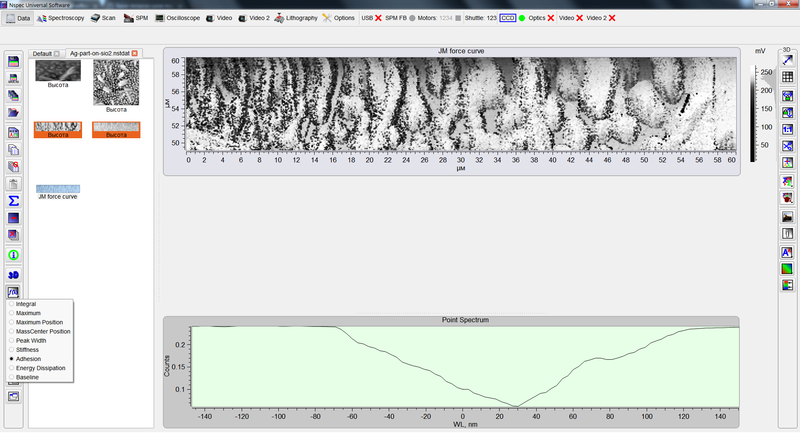
Task: Click the Sigma summation tool icon
Action: tap(13, 200)
